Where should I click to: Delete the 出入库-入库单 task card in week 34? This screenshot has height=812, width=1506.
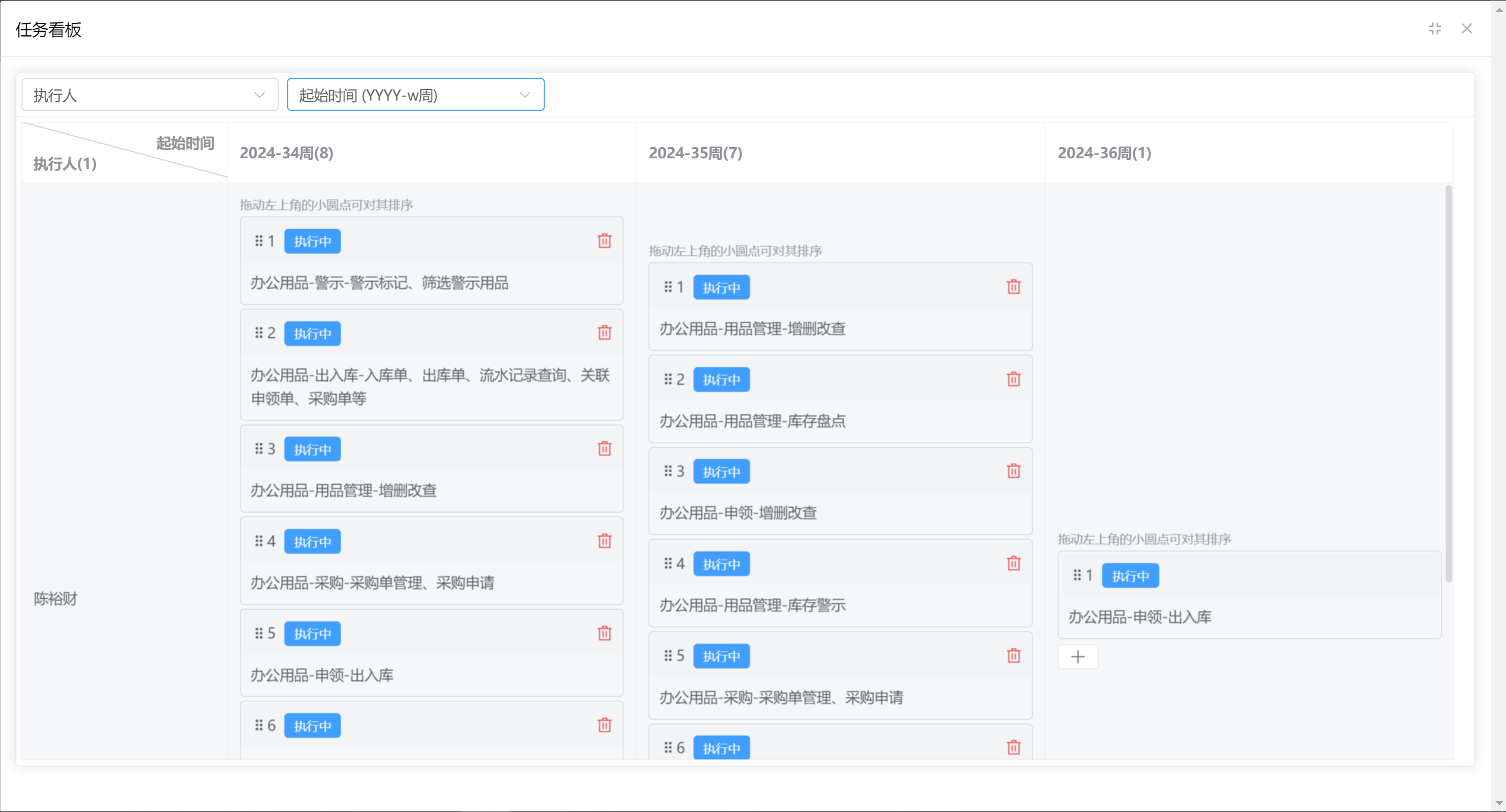(x=604, y=333)
